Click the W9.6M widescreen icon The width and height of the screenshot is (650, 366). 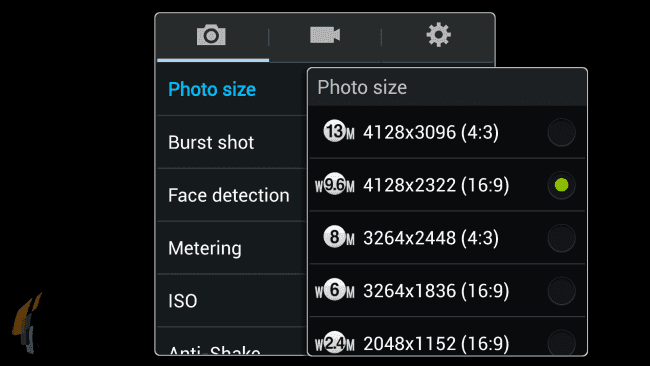click(x=335, y=184)
